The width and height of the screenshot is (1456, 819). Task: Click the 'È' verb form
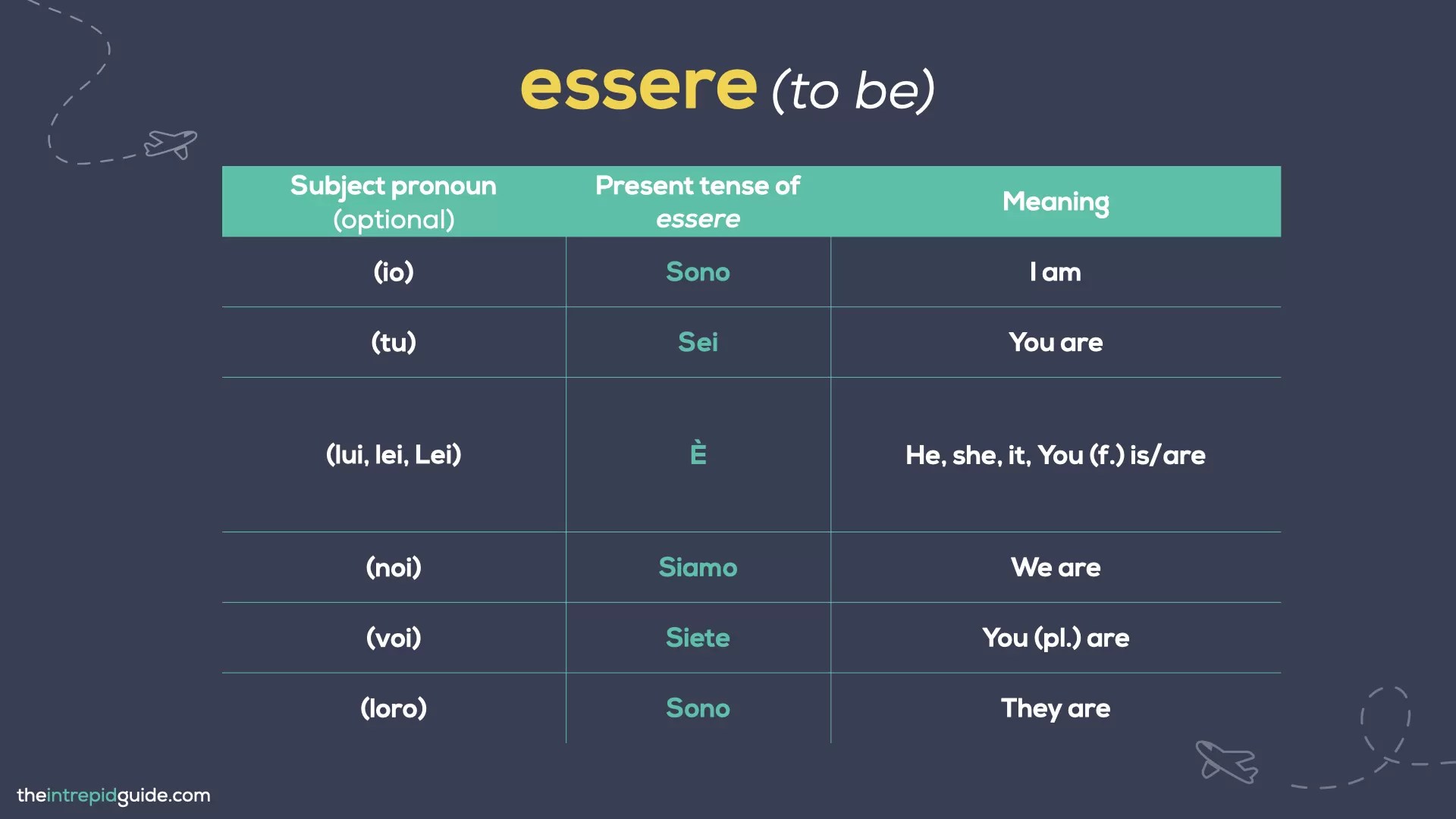click(x=698, y=454)
